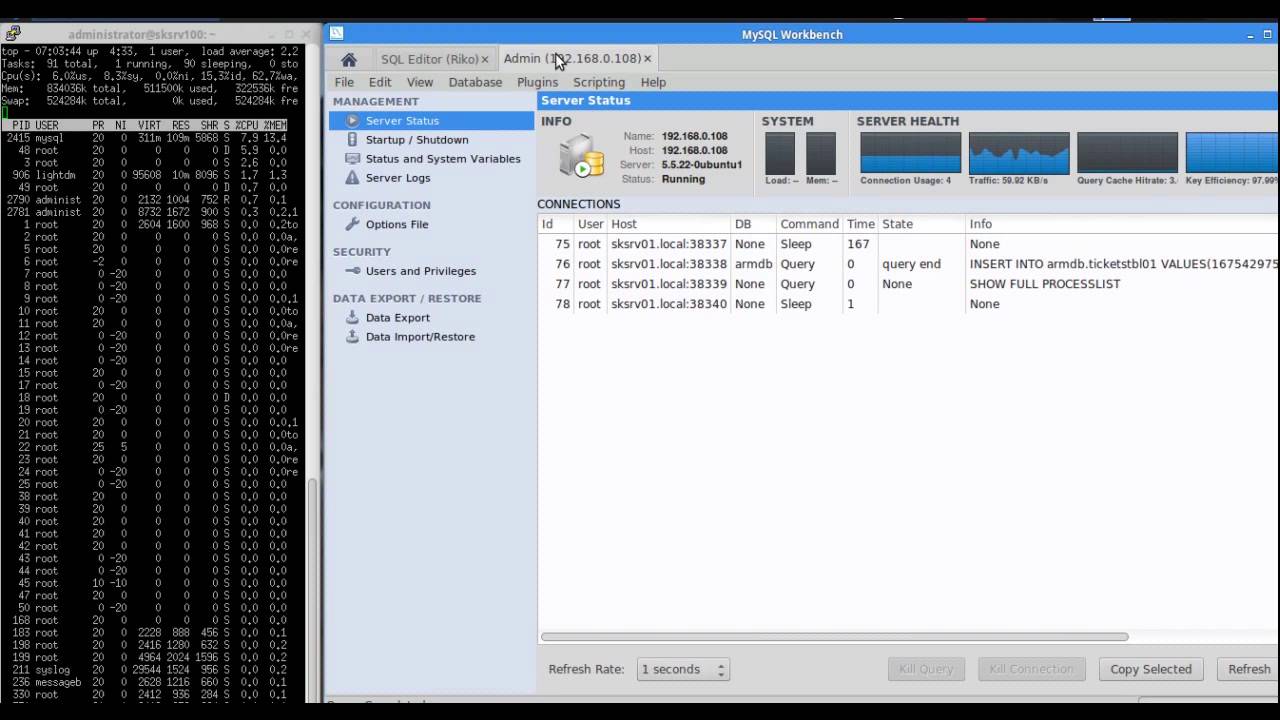This screenshot has height=720, width=1280.
Task: Sort connections by Time column header
Action: [x=860, y=224]
